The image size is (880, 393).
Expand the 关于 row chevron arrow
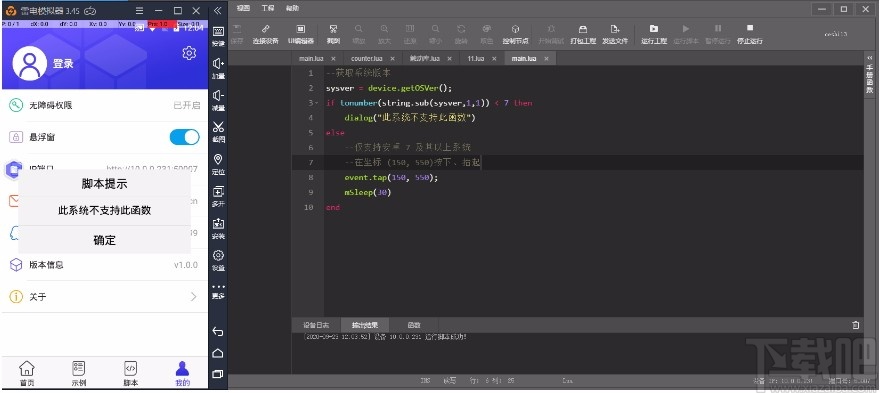tap(194, 296)
